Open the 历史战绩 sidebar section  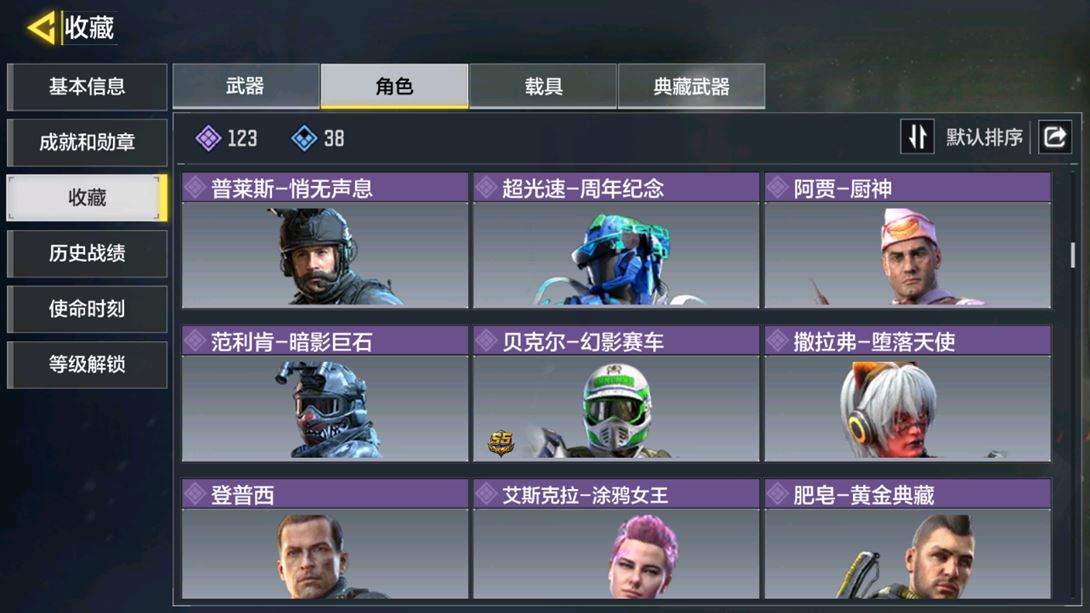(x=87, y=253)
